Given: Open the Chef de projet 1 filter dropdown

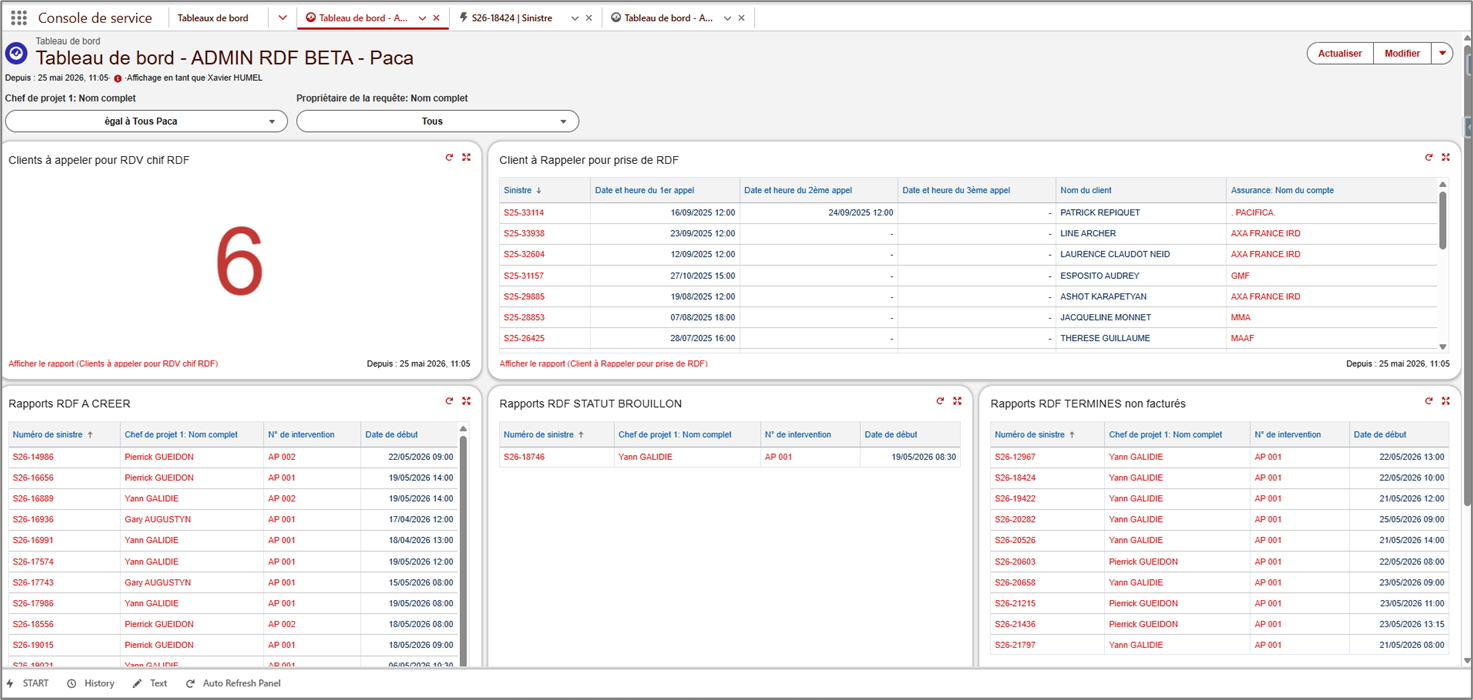Looking at the screenshot, I should (x=146, y=121).
